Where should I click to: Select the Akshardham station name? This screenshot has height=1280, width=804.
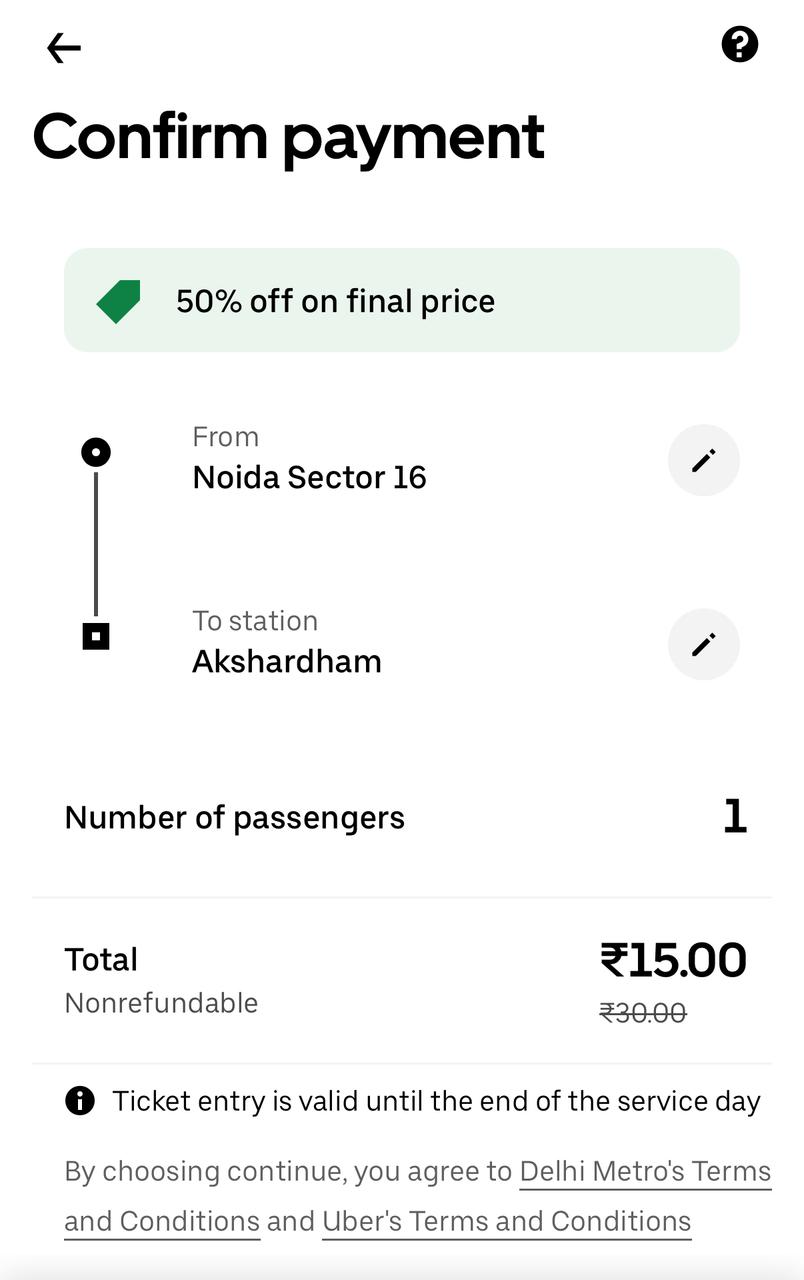pos(287,661)
